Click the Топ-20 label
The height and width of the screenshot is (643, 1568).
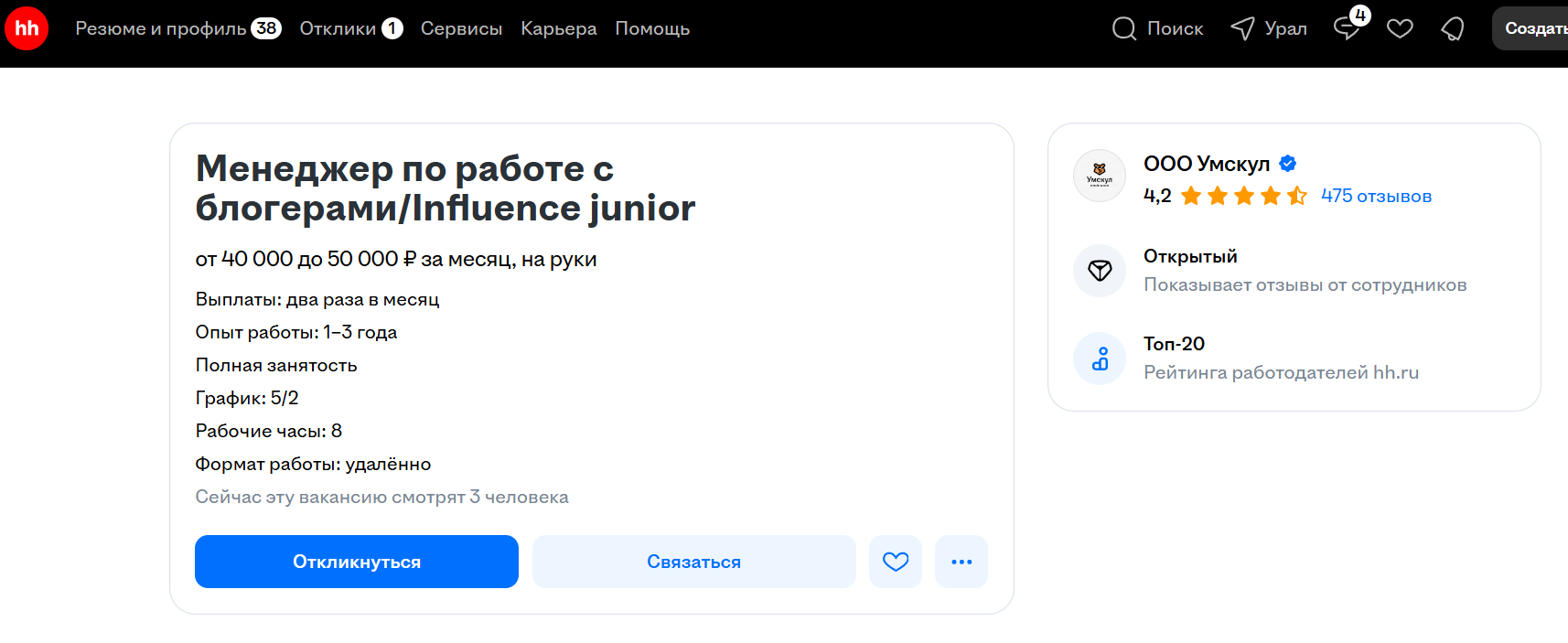(x=1174, y=344)
